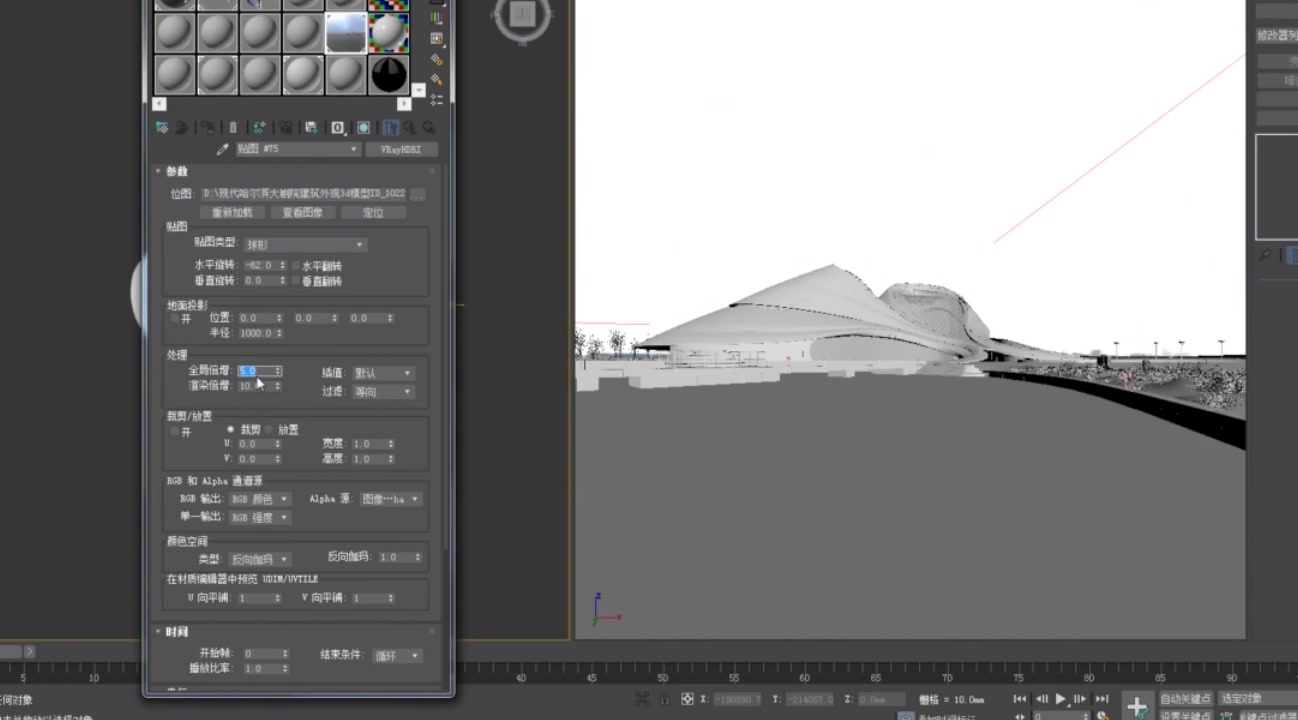
Task: Click the Go to Parent icon
Action: pyautogui.click(x=409, y=128)
